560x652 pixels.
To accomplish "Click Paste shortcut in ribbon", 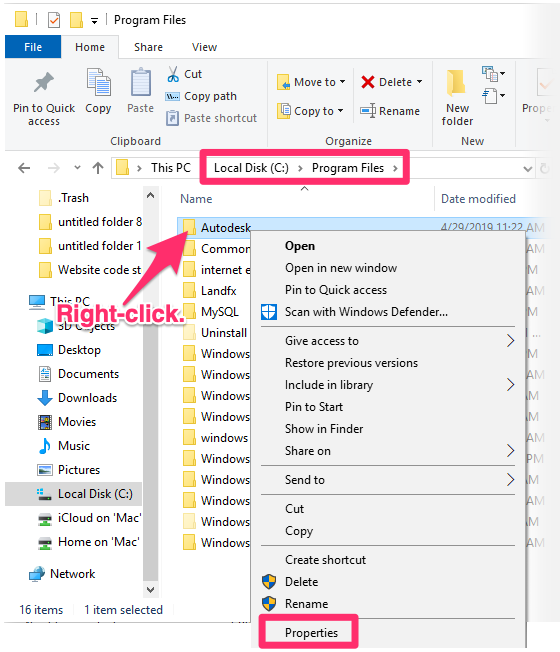I will (x=212, y=118).
